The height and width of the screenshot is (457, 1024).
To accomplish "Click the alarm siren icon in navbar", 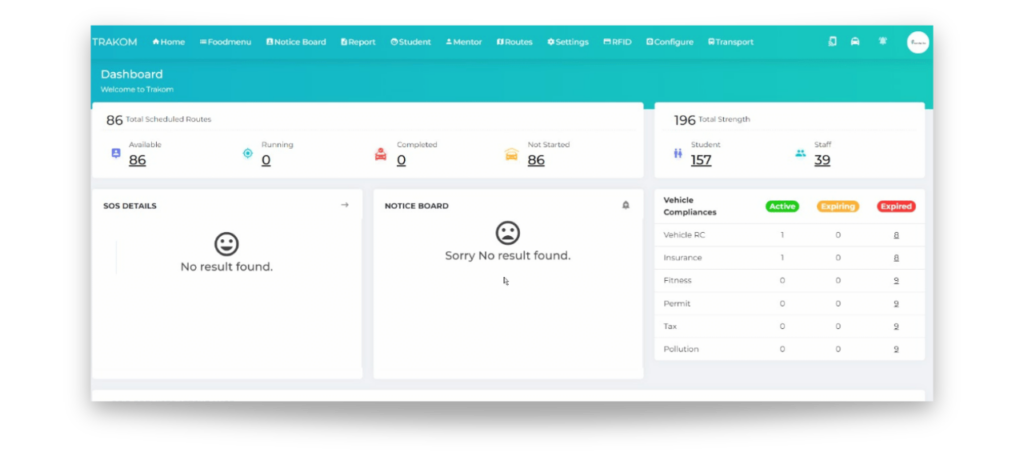I will pos(883,40).
